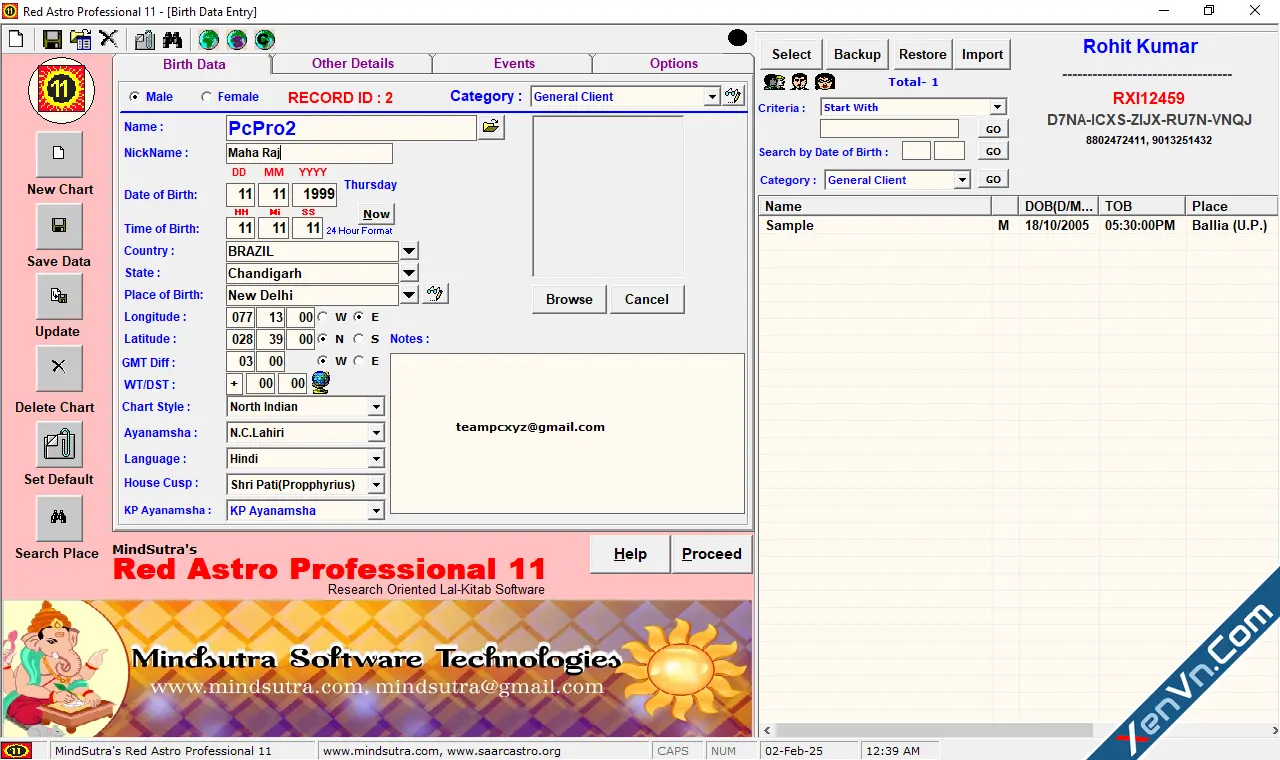Click the Now time button
The height and width of the screenshot is (760, 1280).
pos(377,214)
